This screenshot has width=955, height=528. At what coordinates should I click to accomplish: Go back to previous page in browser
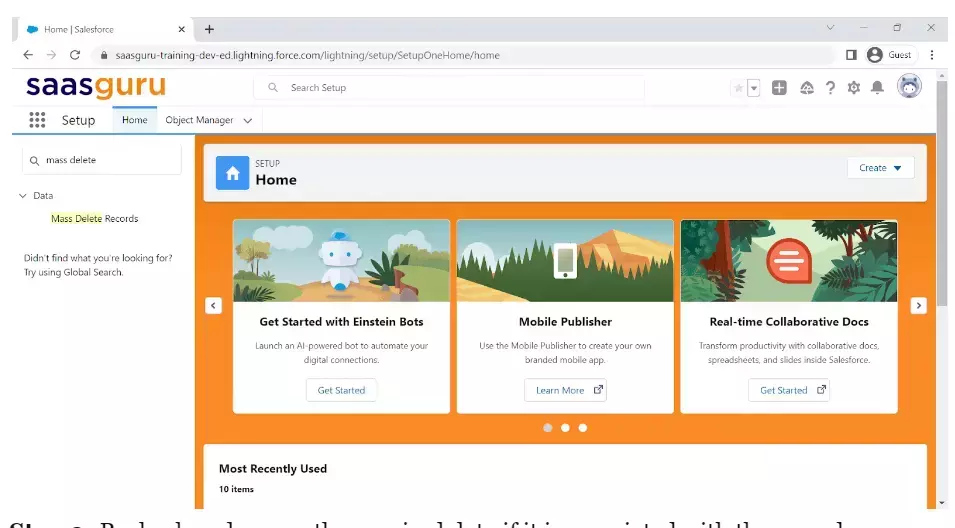pyautogui.click(x=28, y=55)
